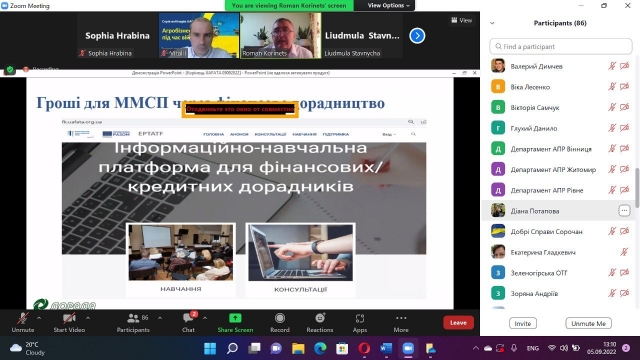This screenshot has width=640, height=360.
Task: Open File Explorer from taskbar
Action: tap(298, 349)
